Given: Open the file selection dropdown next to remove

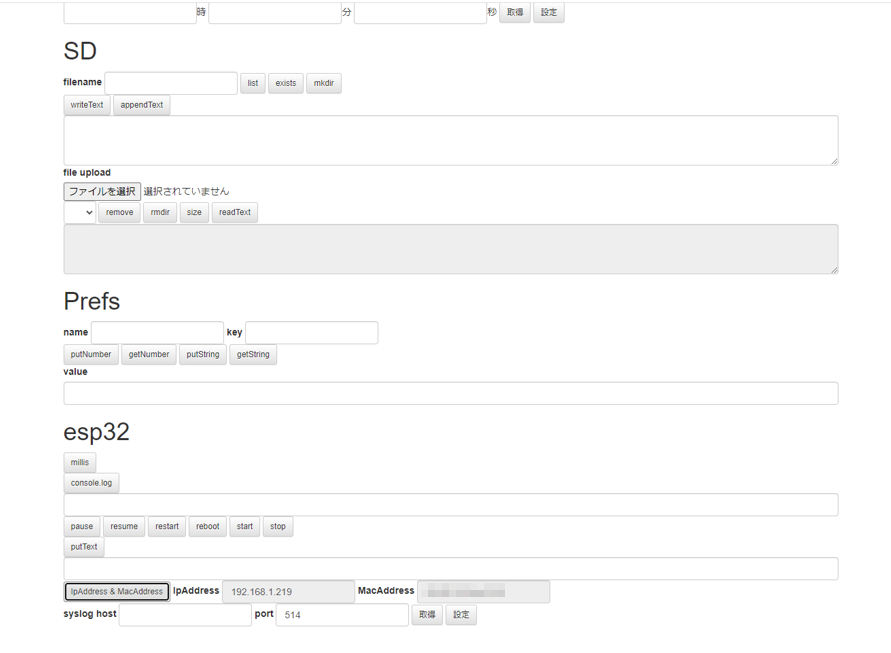Looking at the screenshot, I should pos(79,212).
